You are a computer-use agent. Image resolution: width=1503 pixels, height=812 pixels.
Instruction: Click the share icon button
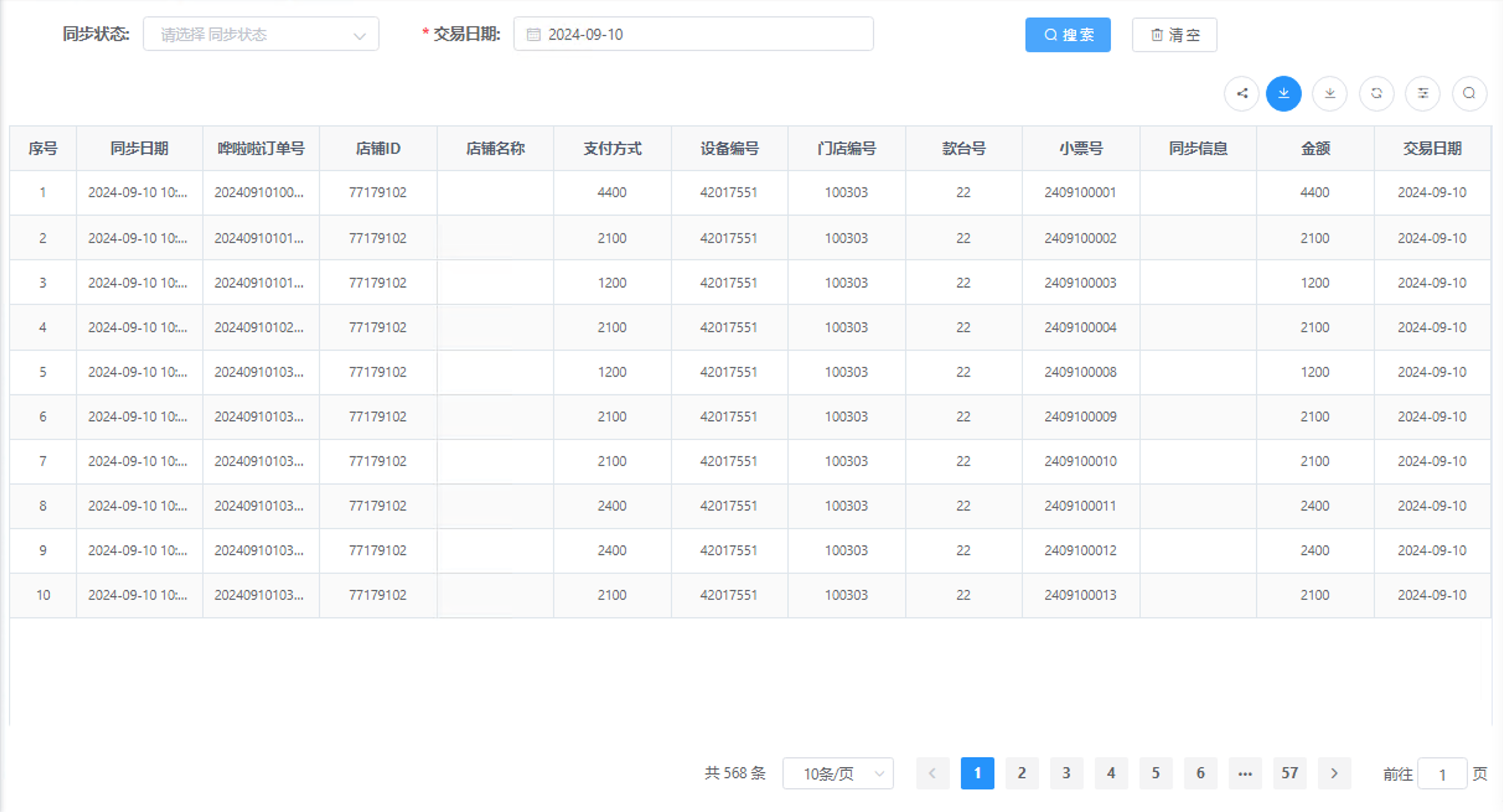point(1241,94)
